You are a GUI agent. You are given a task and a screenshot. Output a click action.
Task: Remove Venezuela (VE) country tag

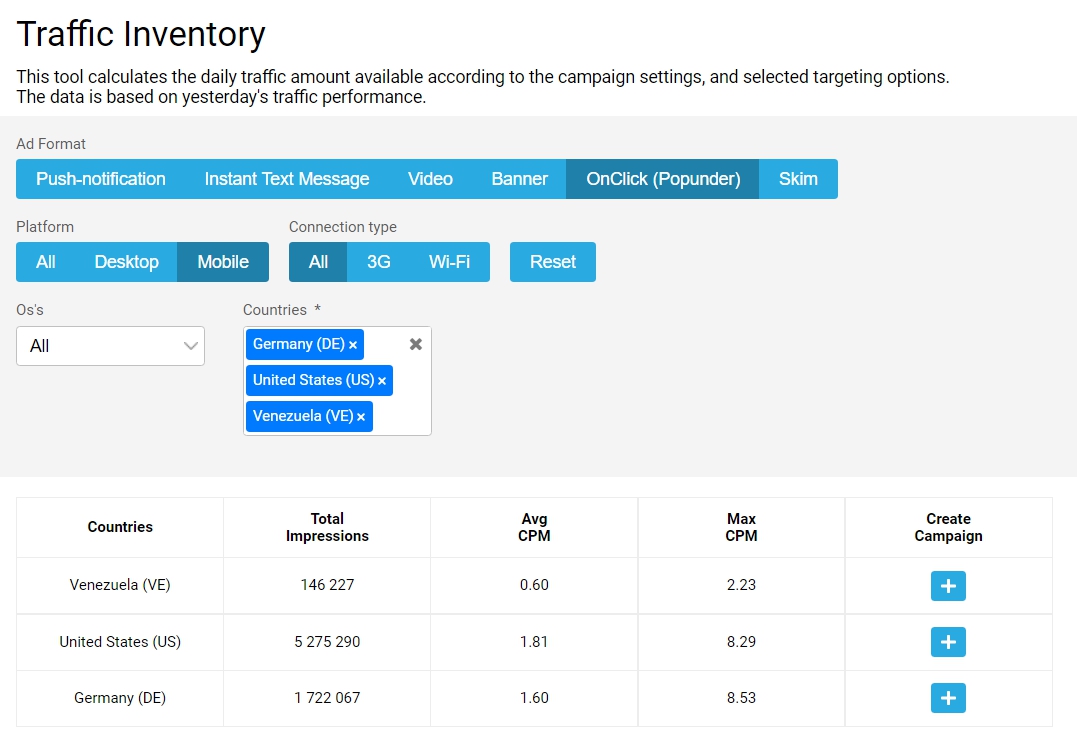click(361, 417)
